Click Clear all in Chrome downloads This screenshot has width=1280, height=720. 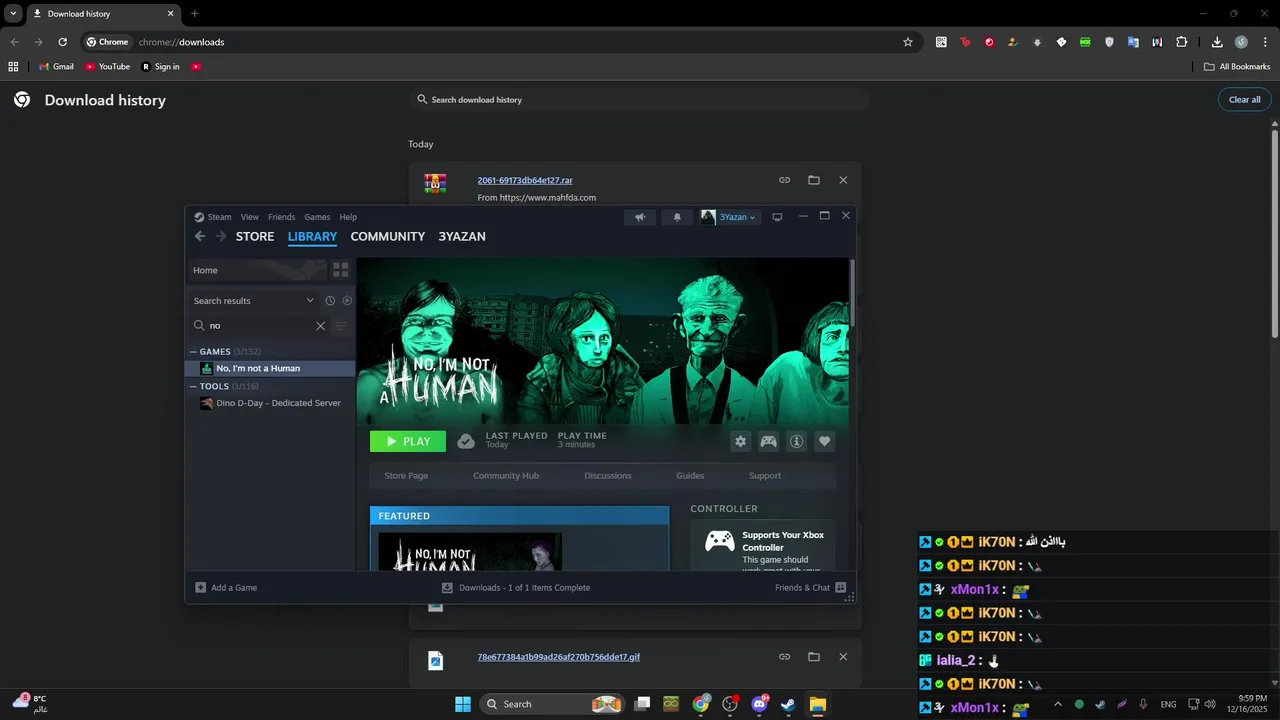click(1245, 100)
